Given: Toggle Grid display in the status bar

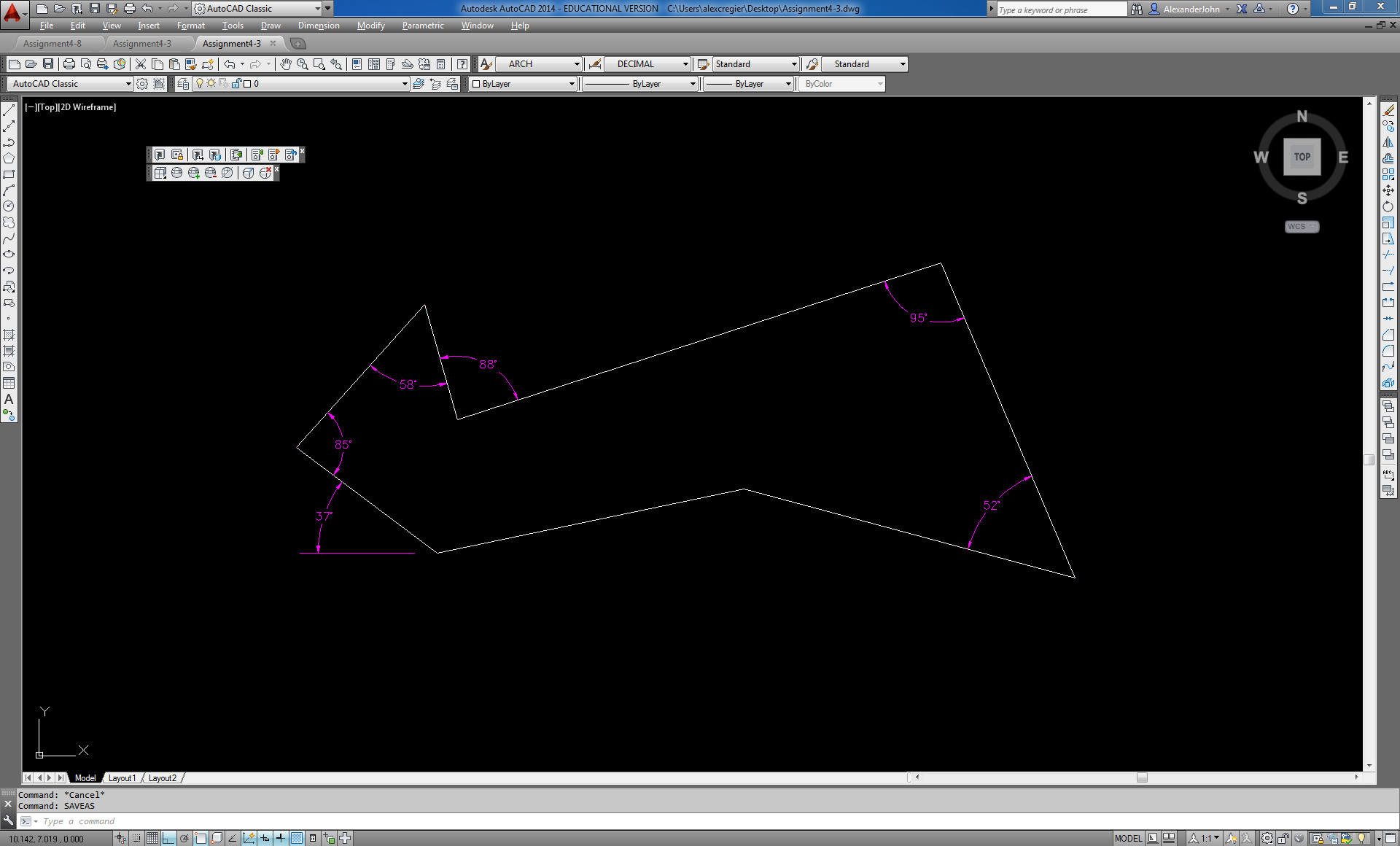Looking at the screenshot, I should point(152,838).
